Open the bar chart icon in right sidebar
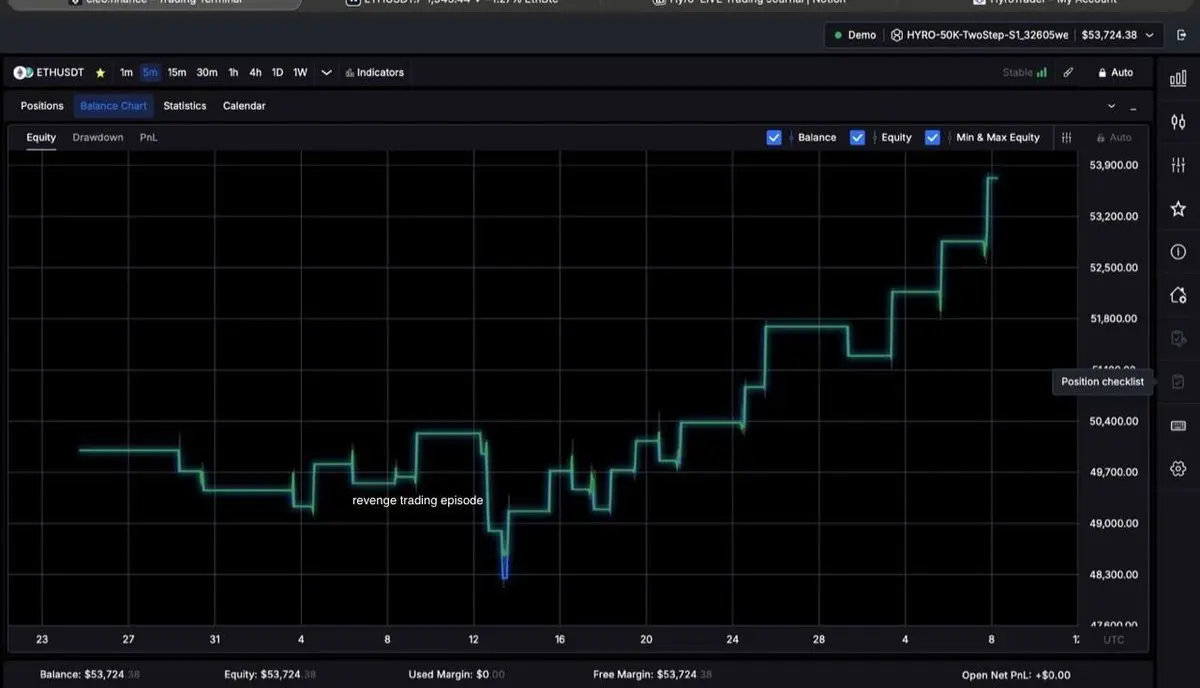This screenshot has width=1200, height=688. click(1178, 78)
